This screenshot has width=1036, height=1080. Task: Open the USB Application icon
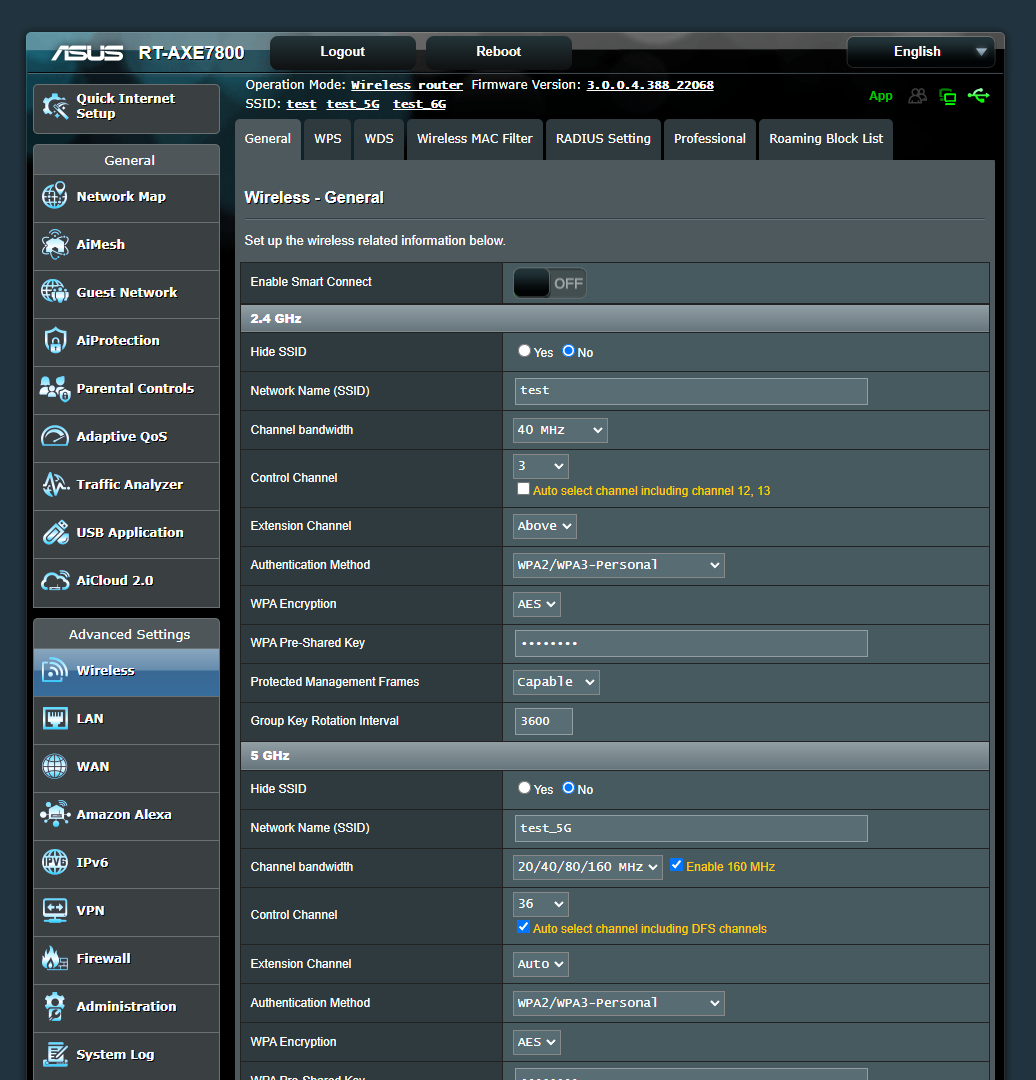pos(55,532)
